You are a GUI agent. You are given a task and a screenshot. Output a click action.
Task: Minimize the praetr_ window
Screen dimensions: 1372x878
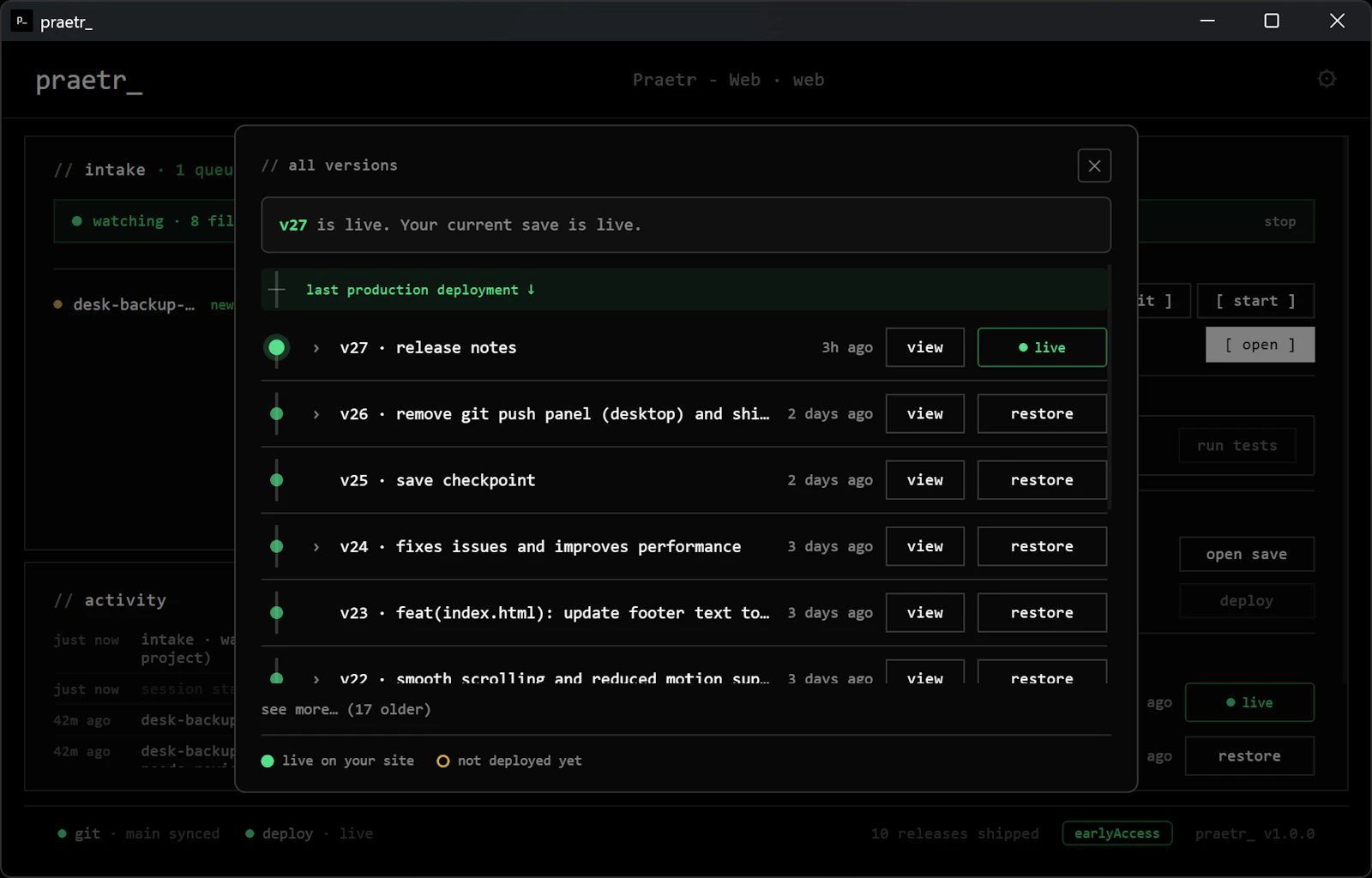pos(1207,21)
